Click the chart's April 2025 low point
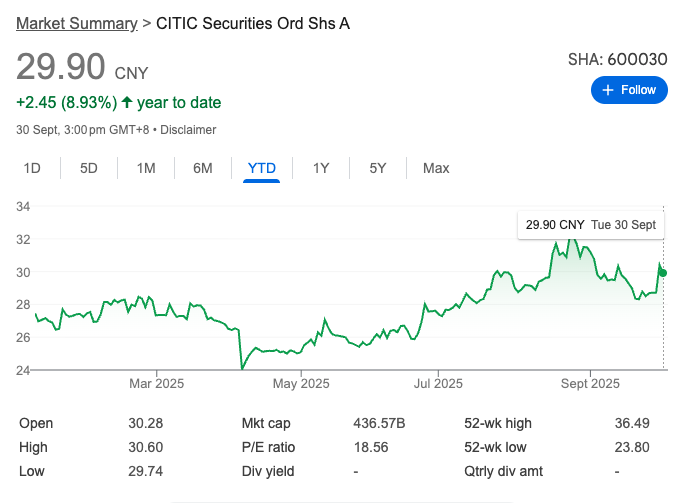This screenshot has height=503, width=691. 242,368
